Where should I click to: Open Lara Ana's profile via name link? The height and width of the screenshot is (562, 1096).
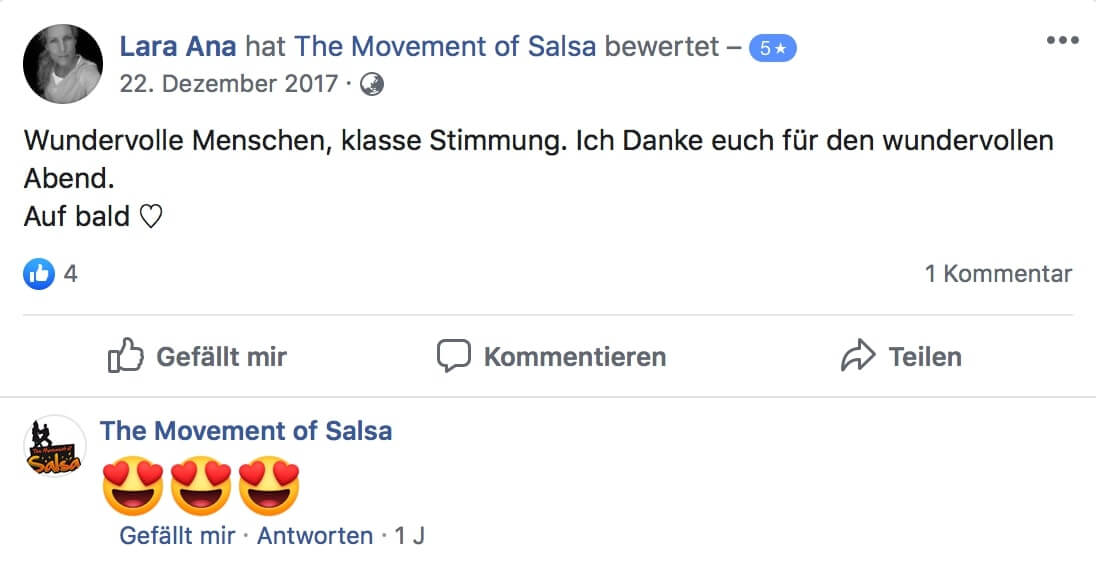pos(178,47)
